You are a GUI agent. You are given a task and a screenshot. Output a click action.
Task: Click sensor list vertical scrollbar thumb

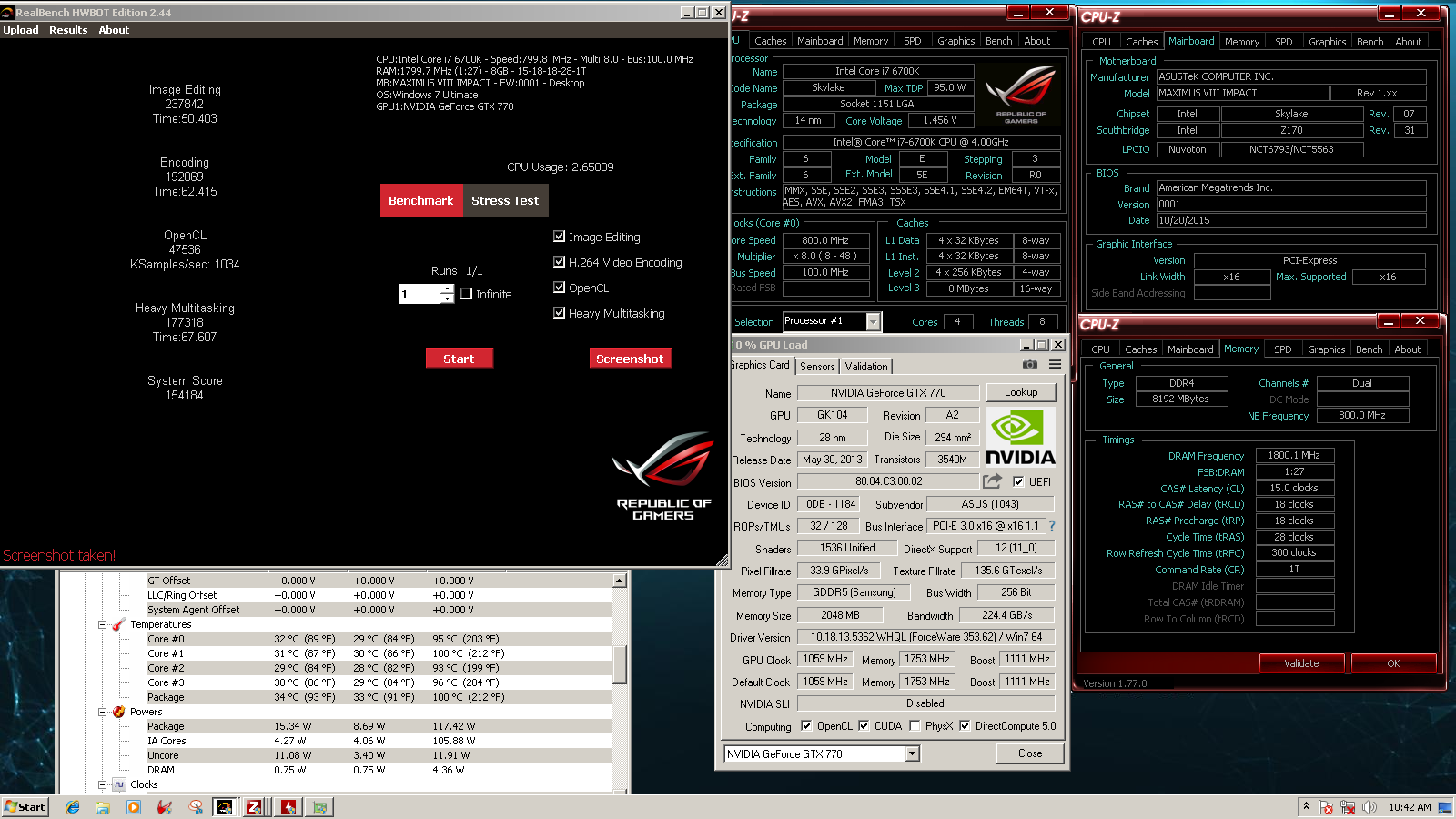[x=620, y=664]
